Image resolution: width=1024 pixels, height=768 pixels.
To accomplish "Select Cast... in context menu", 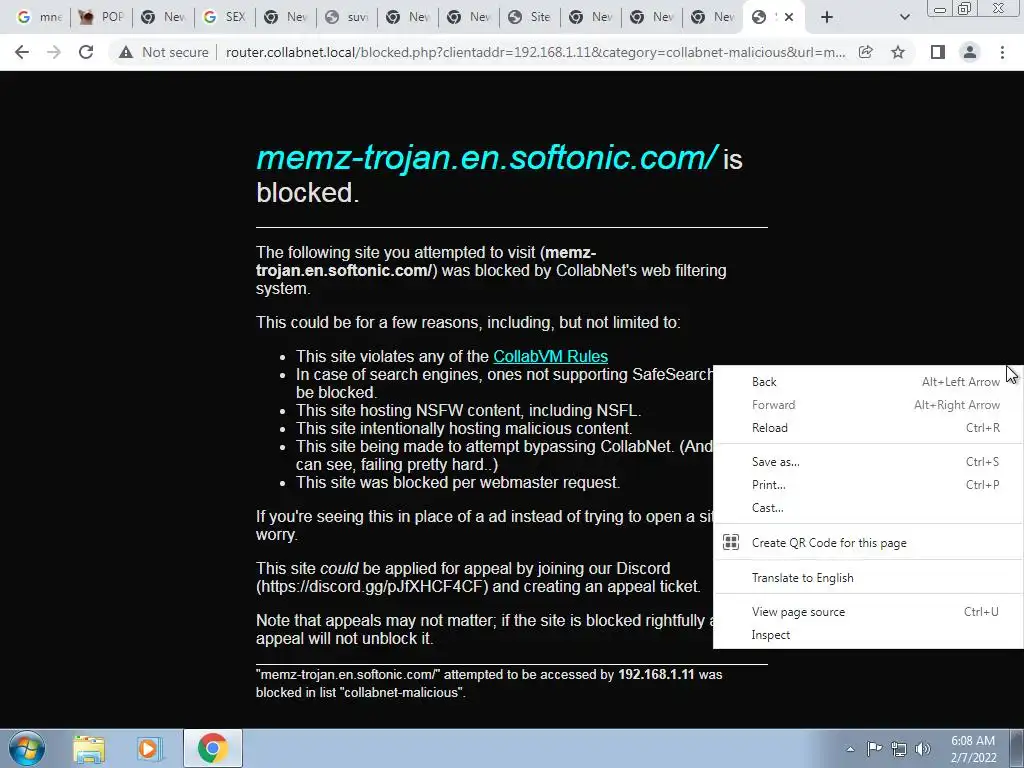I will (869, 507).
